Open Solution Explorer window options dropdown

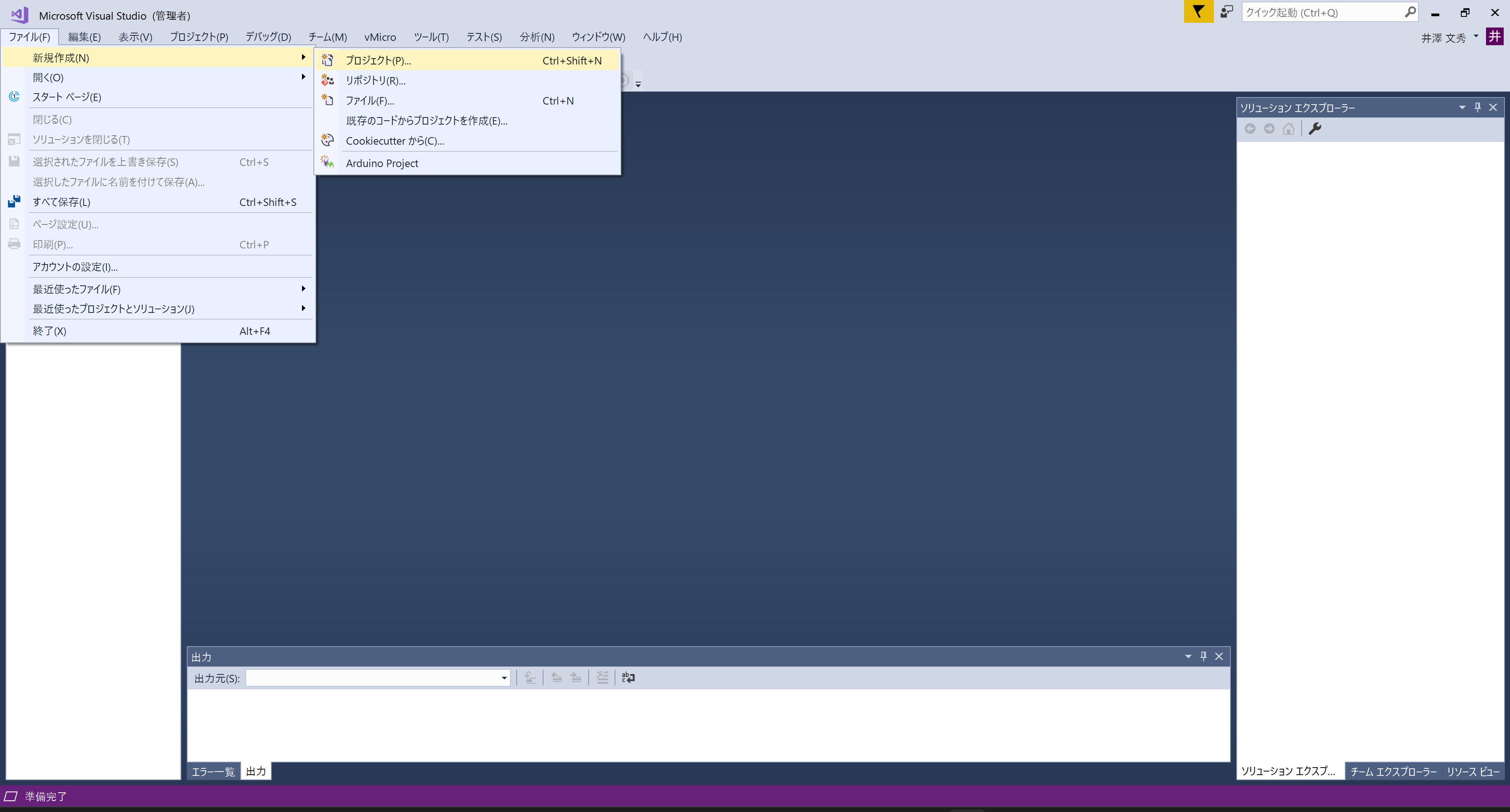pos(1462,107)
